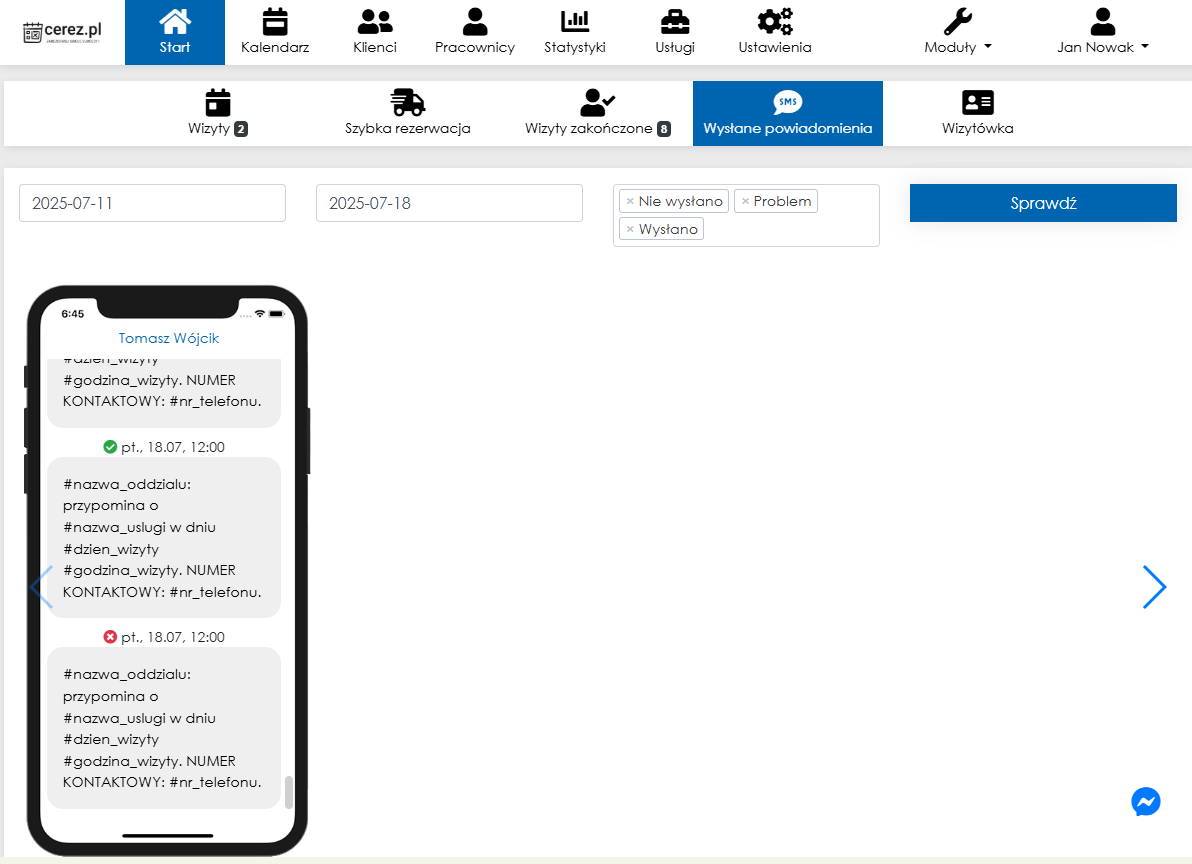Open the Kalendarz calendar icon
Image resolution: width=1192 pixels, height=864 pixels.
click(x=274, y=22)
